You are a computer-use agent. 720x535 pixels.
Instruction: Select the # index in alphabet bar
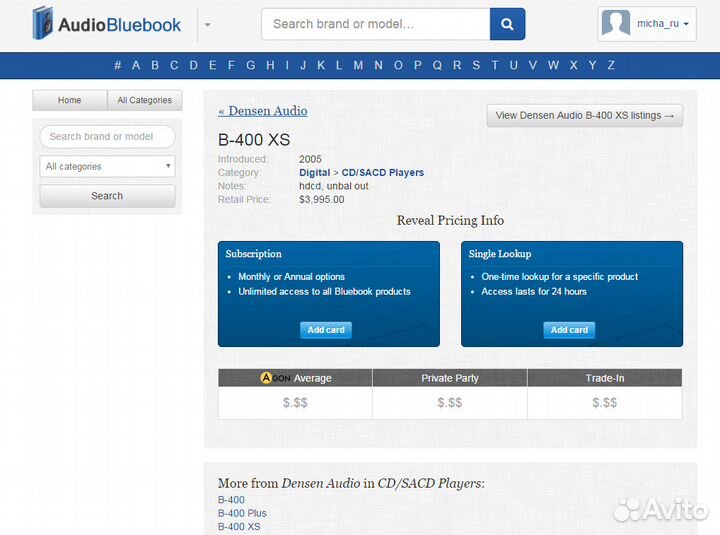pos(118,65)
